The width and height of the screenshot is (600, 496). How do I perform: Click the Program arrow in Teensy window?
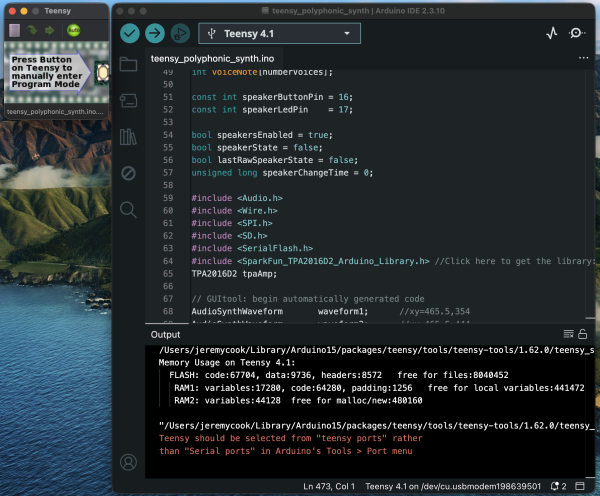pos(32,30)
